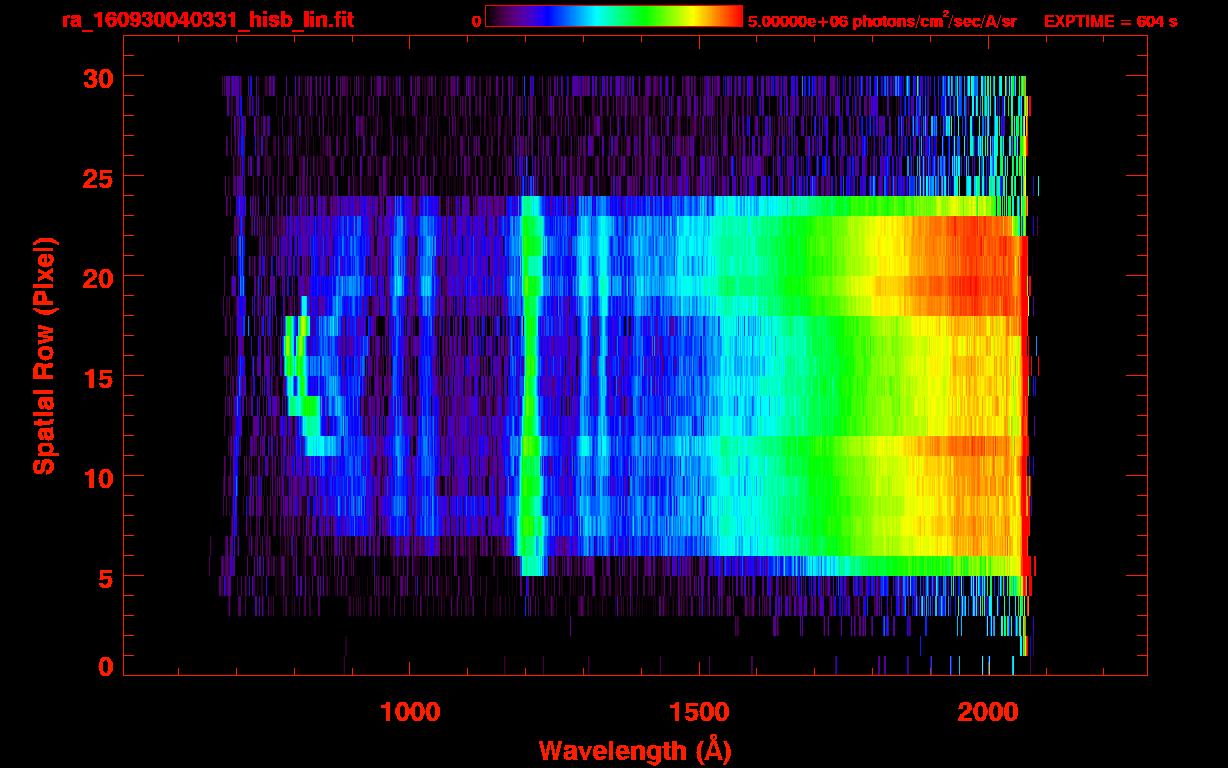Screen dimensions: 1228x768
Task: Click the bright green emission line near 1200 Å
Action: pyautogui.click(x=530, y=386)
